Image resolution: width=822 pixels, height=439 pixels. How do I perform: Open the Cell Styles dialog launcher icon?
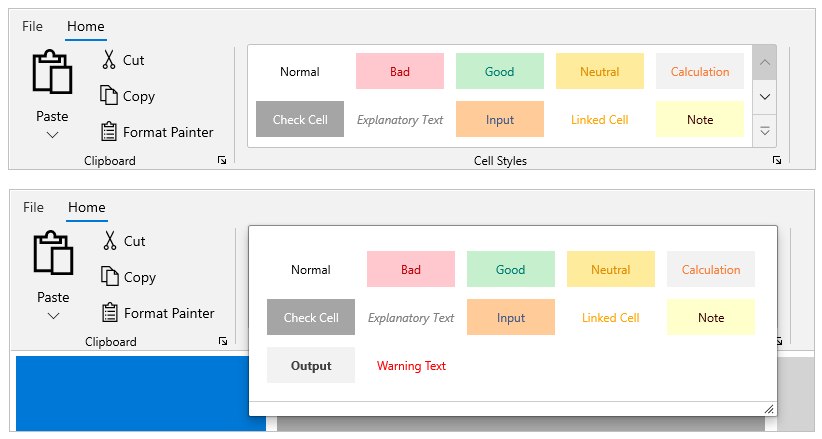(777, 160)
